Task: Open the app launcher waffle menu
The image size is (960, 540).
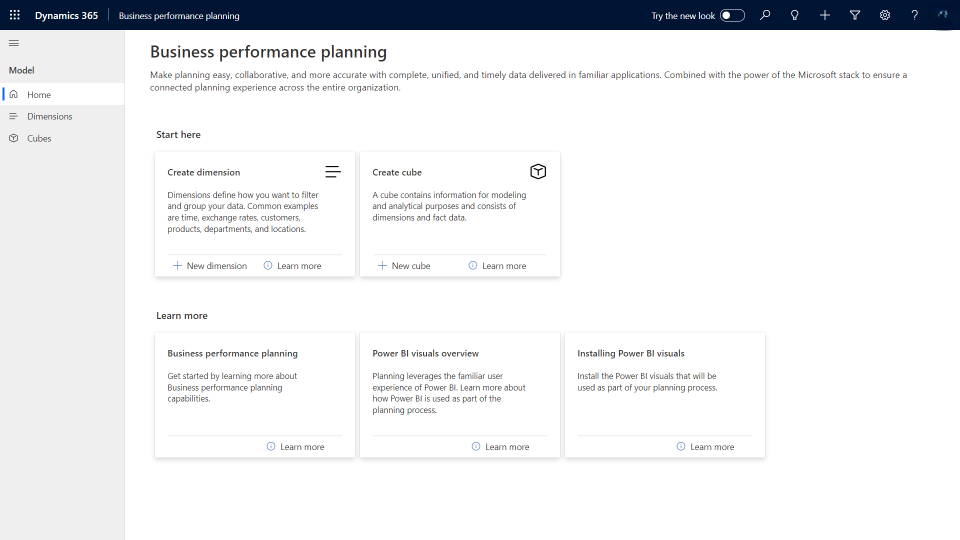Action: [x=15, y=15]
